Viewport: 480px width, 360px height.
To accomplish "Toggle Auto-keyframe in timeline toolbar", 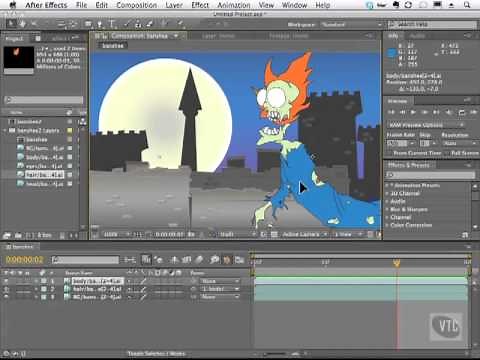I will click(227, 260).
